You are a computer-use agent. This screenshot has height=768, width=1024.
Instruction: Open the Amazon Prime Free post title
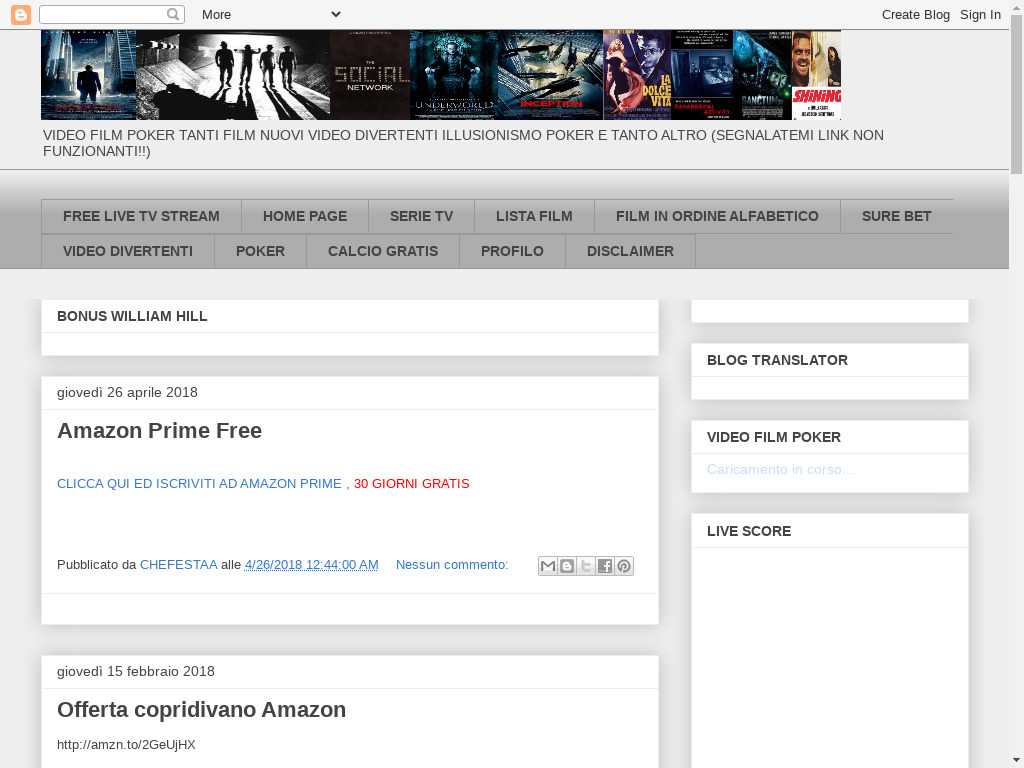click(x=159, y=431)
